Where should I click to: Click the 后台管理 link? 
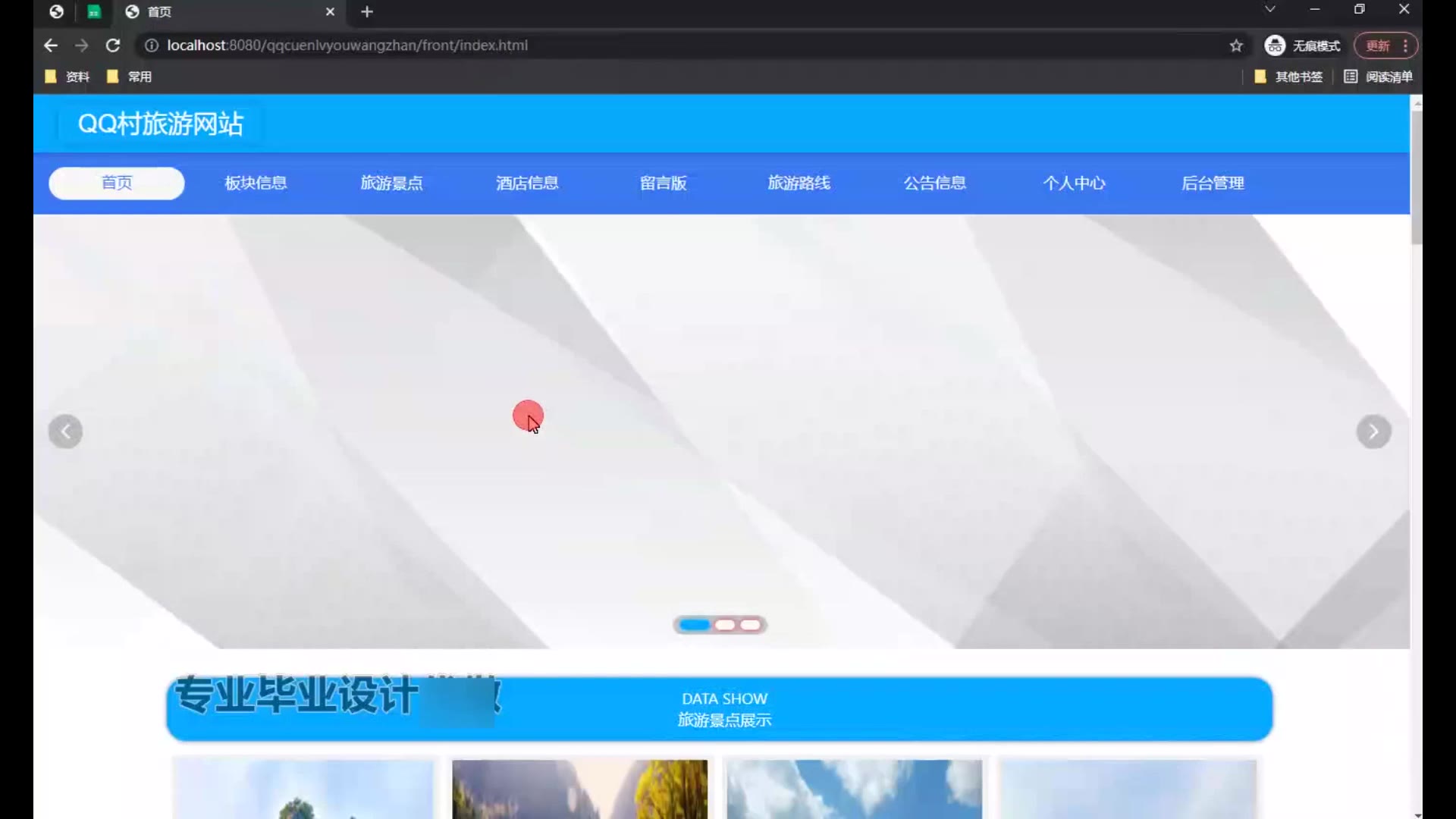coord(1212,184)
